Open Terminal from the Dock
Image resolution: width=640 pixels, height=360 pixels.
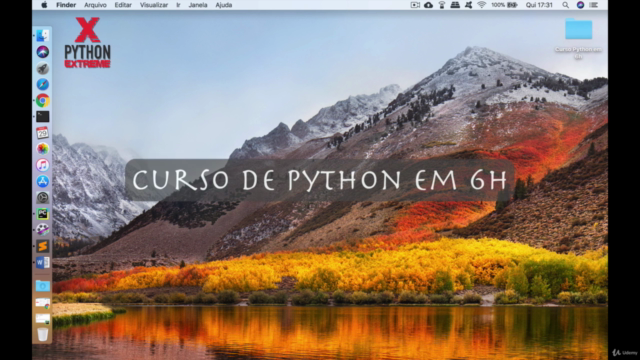coord(42,116)
